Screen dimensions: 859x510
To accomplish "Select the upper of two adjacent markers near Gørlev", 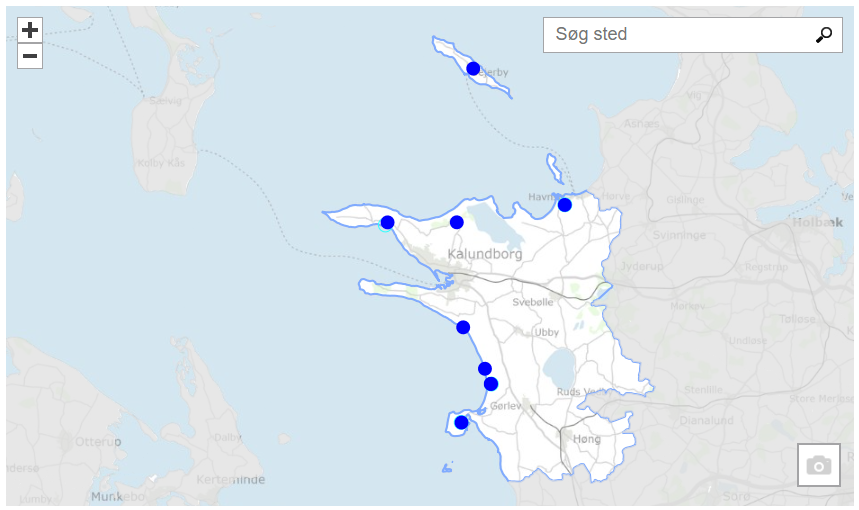I will 485,369.
